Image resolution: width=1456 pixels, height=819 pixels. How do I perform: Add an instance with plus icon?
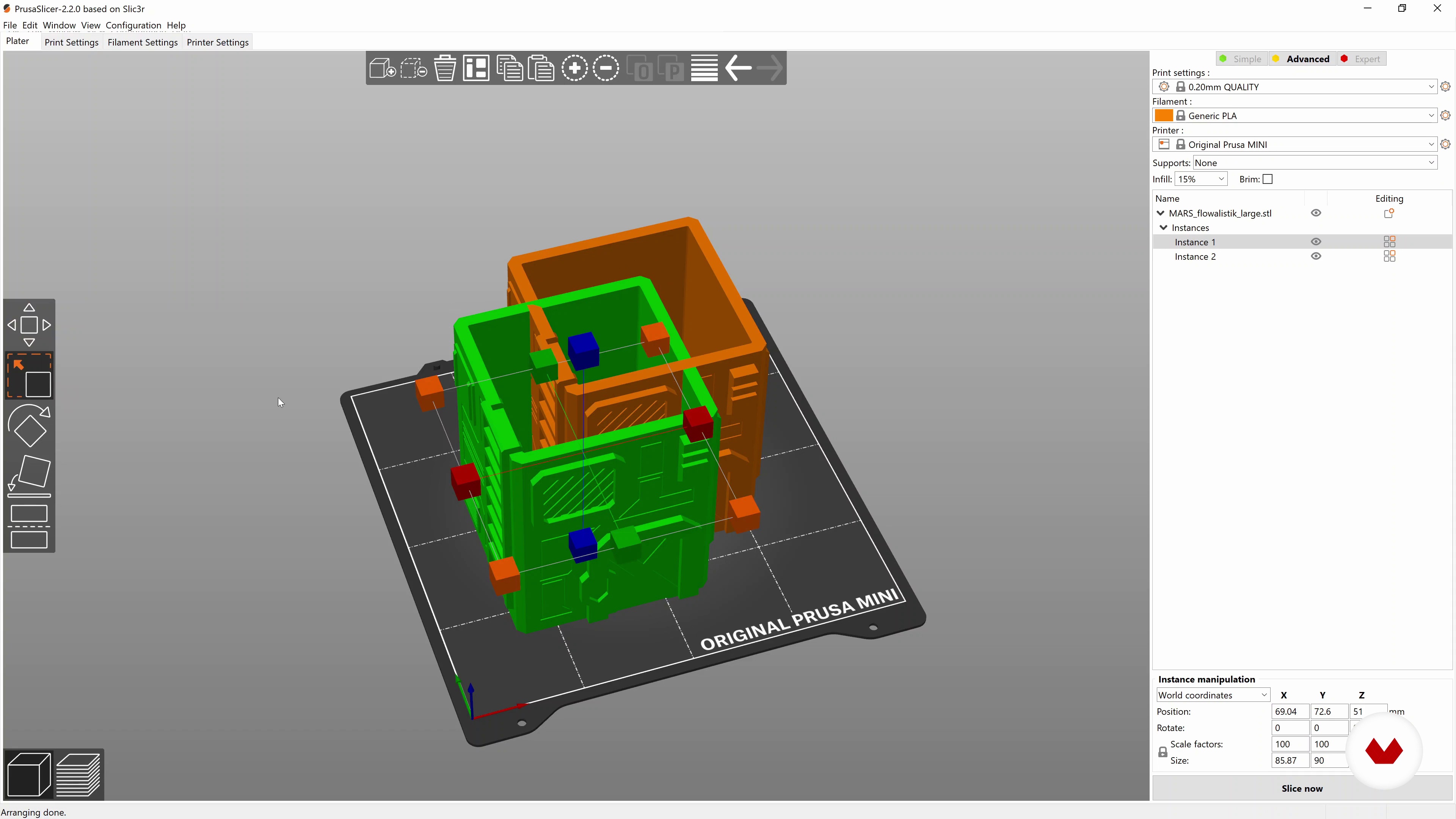click(x=574, y=68)
